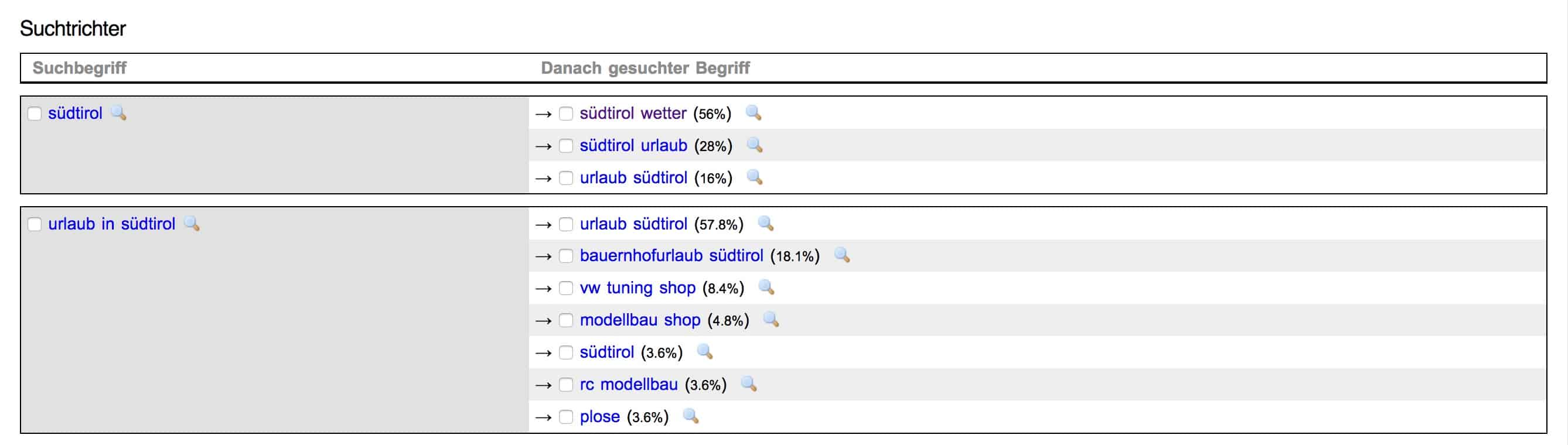Click magnifier icon beside vw tuning shop
This screenshot has width=1568, height=445.
pos(766,287)
